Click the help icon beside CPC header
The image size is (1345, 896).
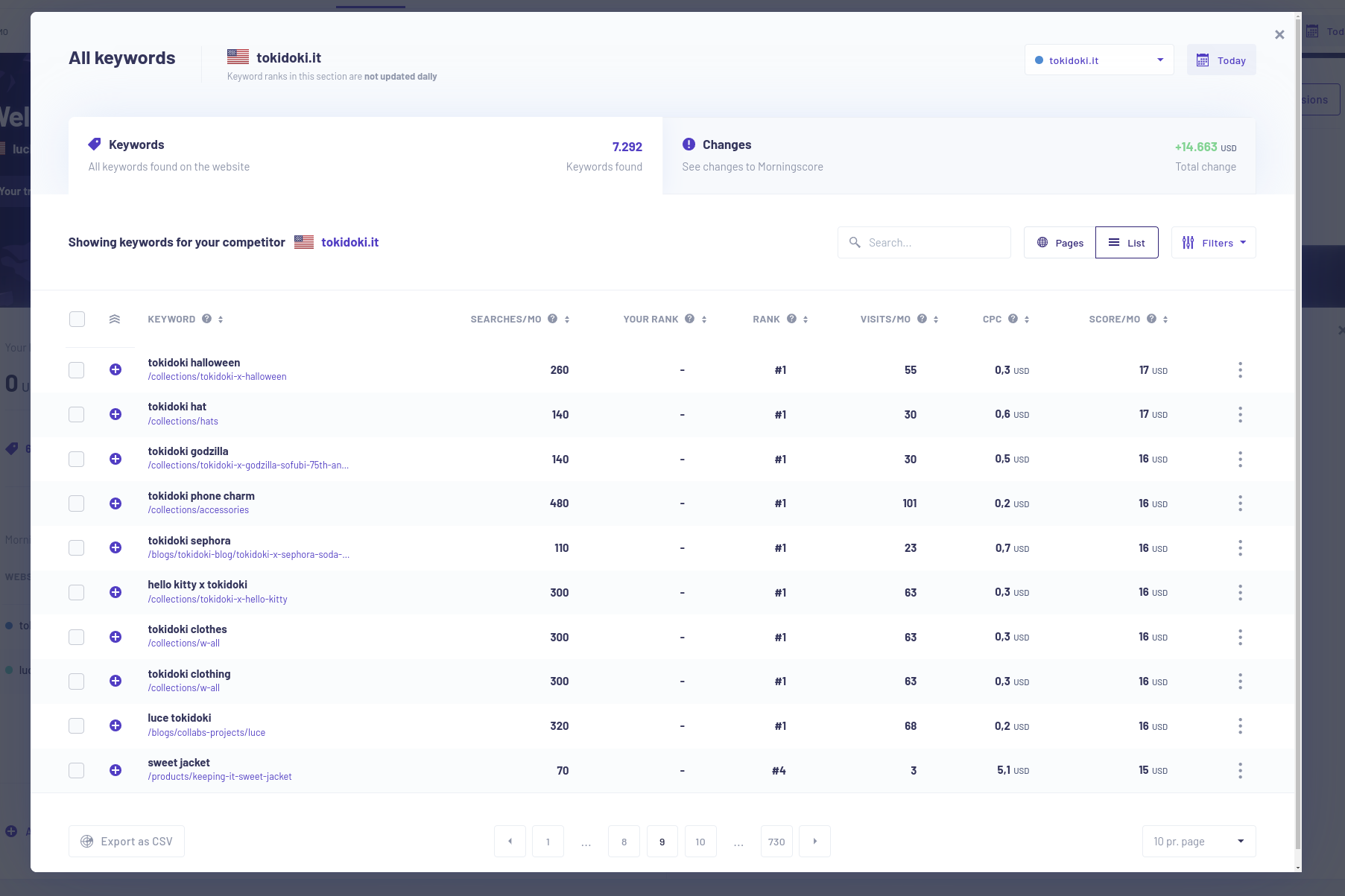point(1013,319)
